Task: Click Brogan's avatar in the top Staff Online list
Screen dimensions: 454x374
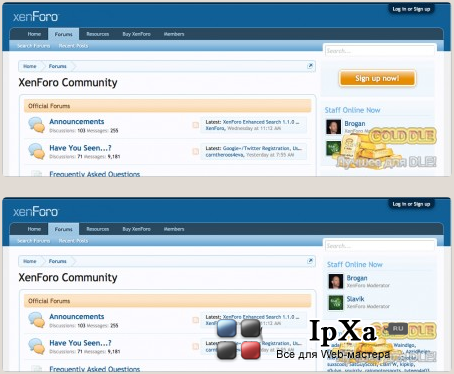Action: point(333,127)
